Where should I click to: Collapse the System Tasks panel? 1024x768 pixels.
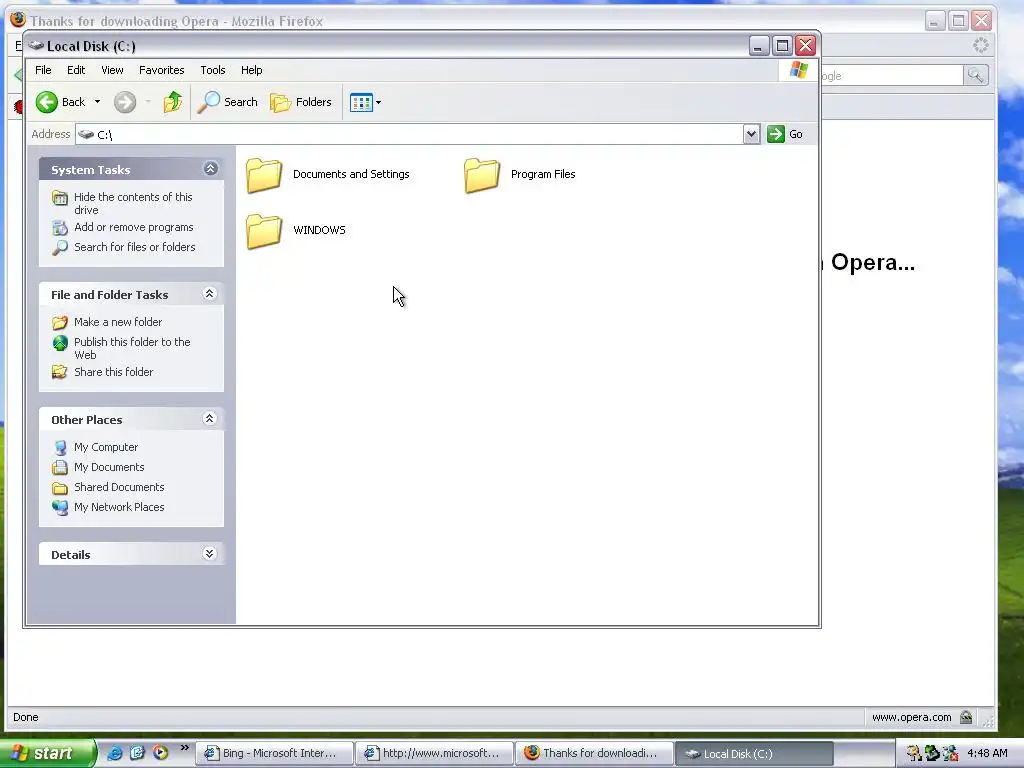pyautogui.click(x=210, y=169)
